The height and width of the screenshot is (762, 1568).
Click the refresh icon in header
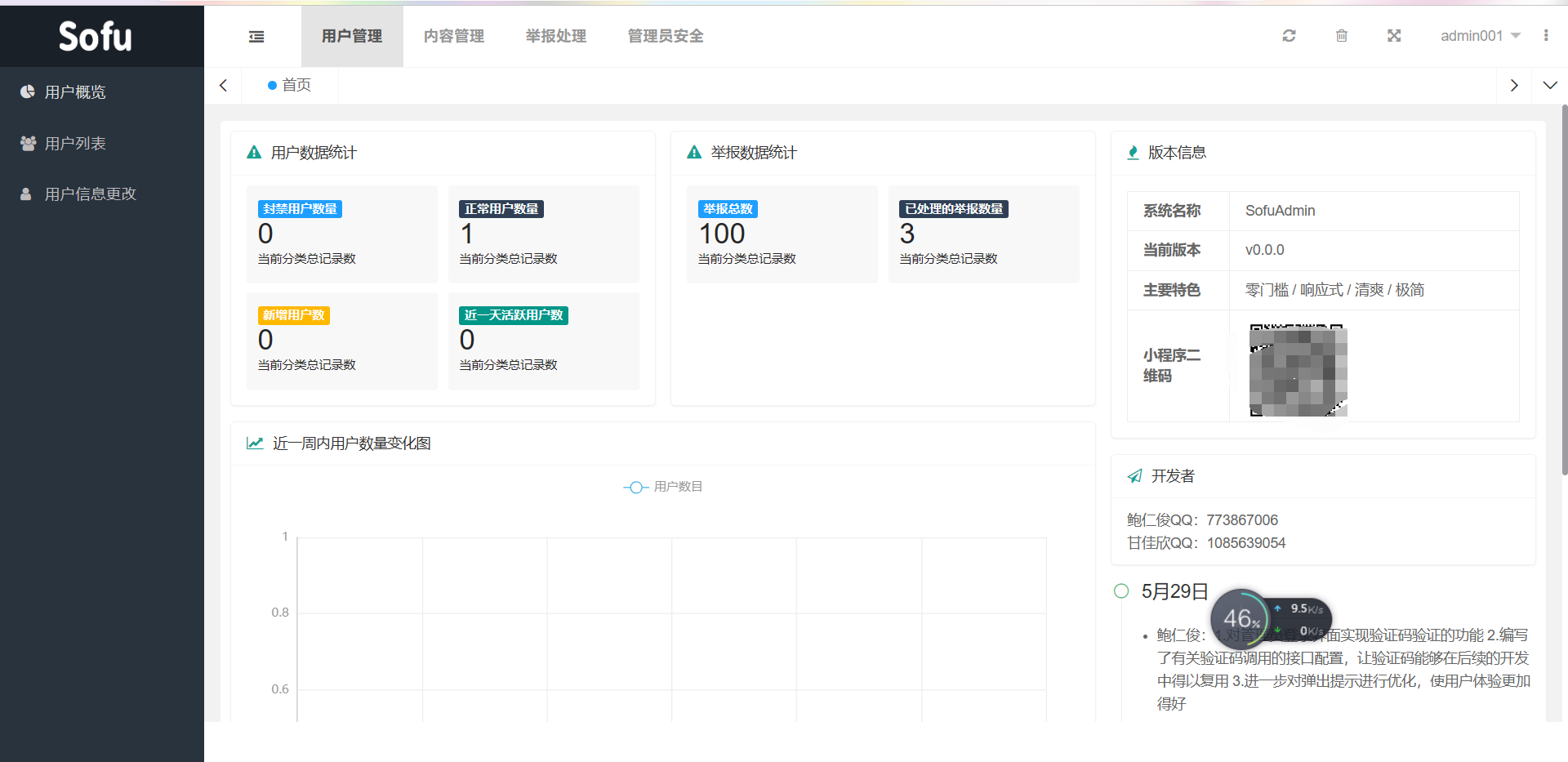pyautogui.click(x=1289, y=36)
